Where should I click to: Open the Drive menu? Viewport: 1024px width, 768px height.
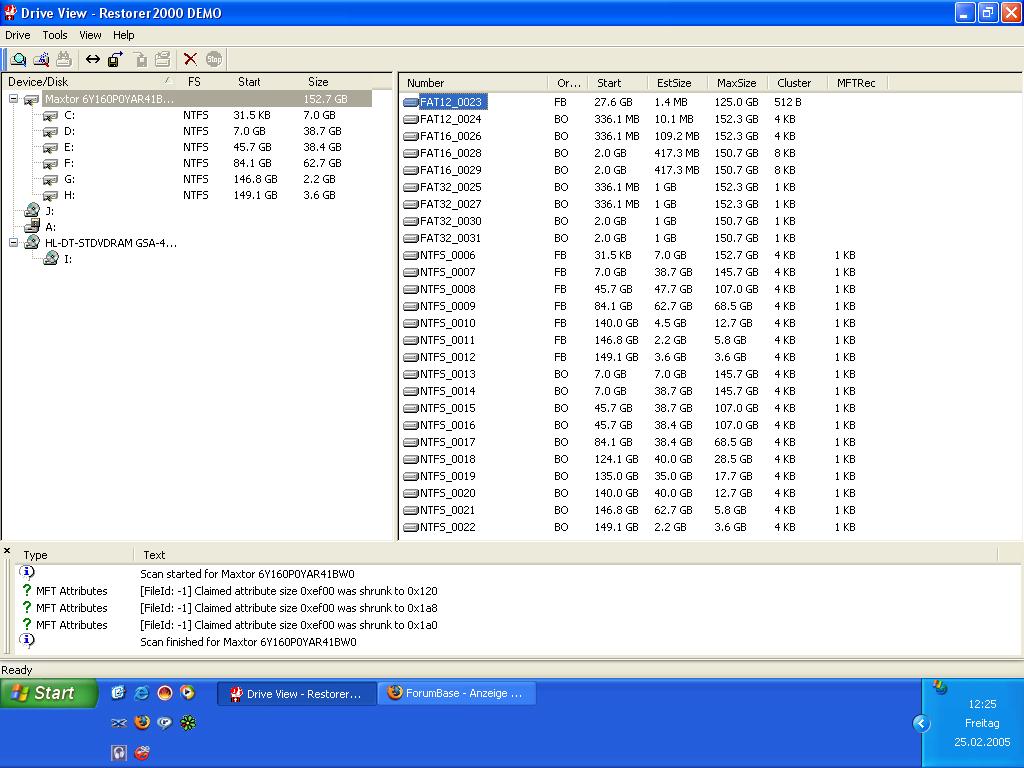point(18,35)
